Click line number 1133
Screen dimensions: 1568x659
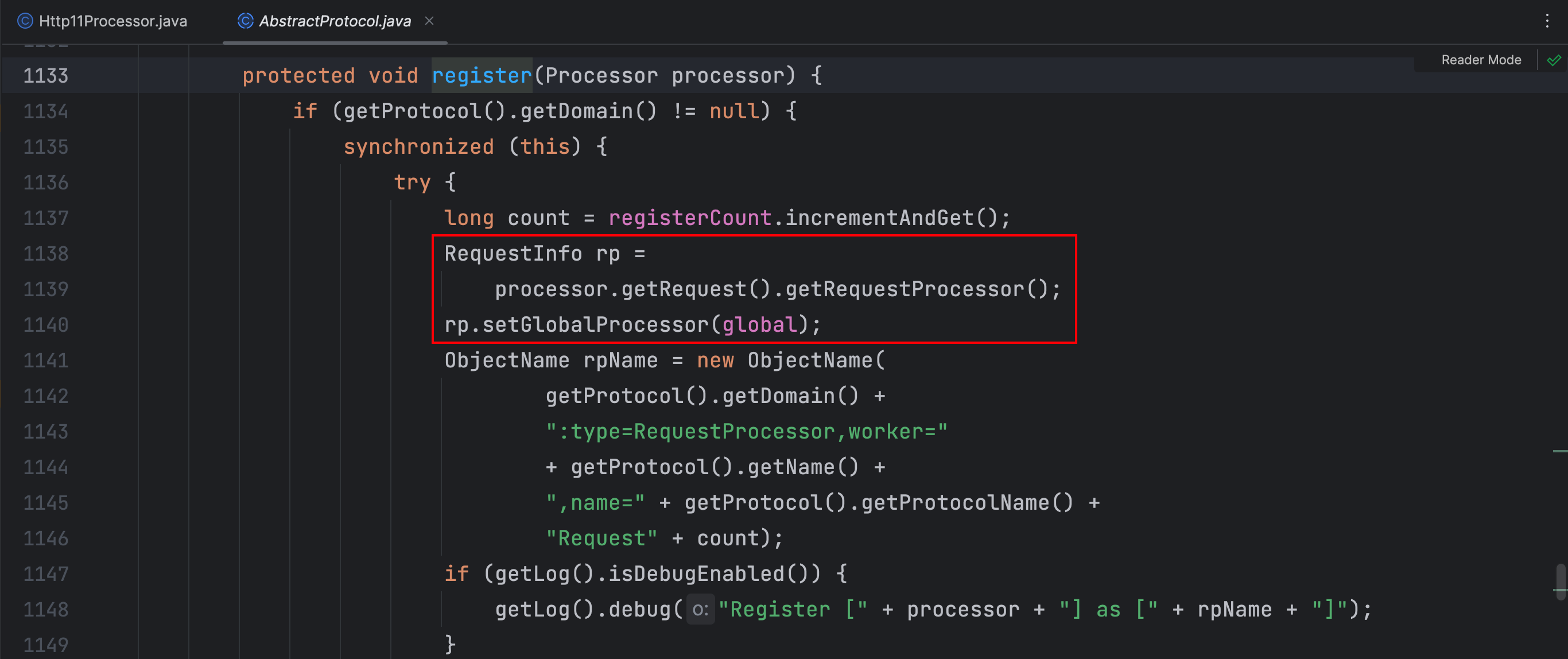pos(46,76)
